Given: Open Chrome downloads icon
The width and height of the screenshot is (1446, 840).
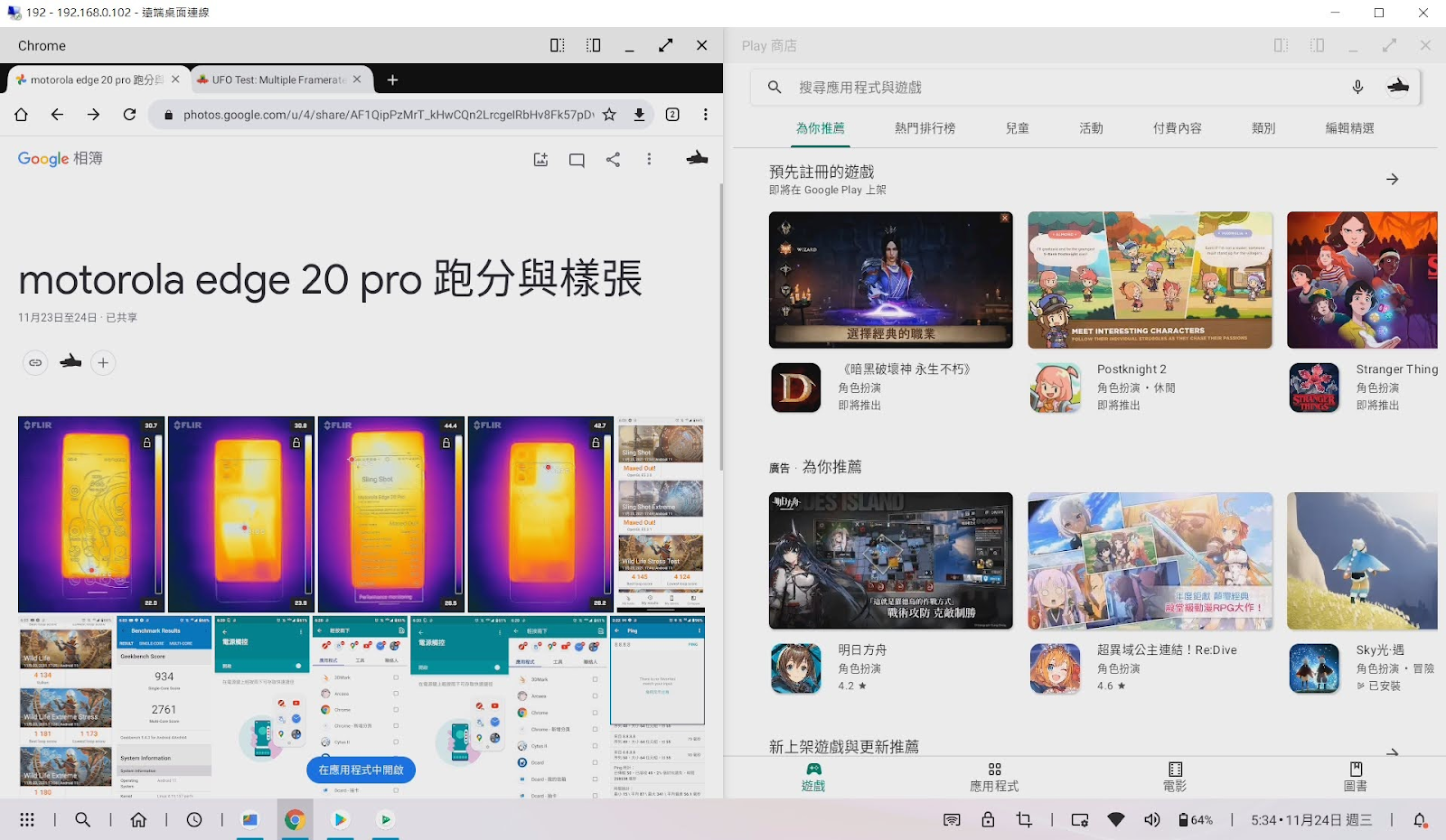Looking at the screenshot, I should 639,115.
